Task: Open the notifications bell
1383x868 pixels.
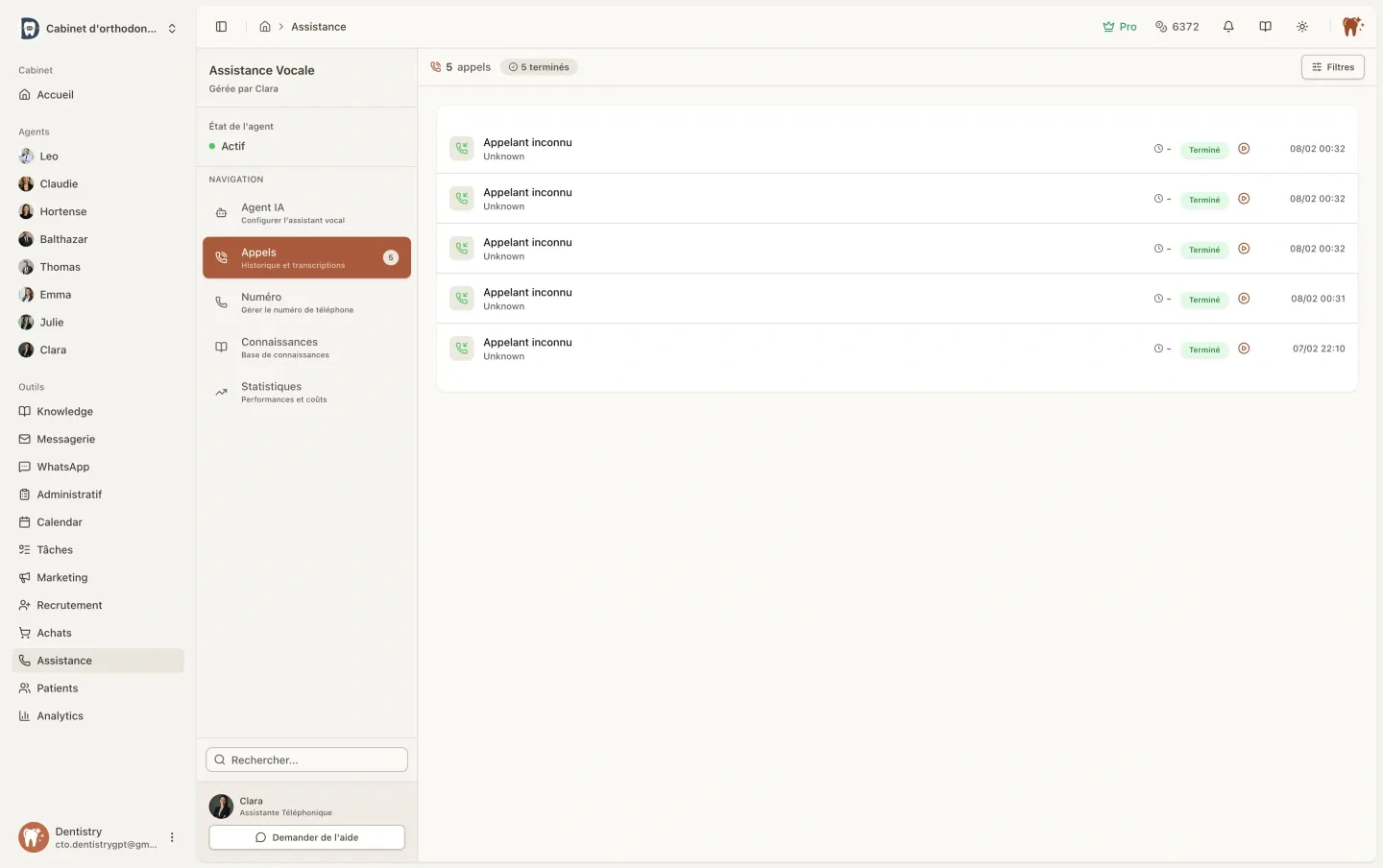Action: (x=1228, y=27)
